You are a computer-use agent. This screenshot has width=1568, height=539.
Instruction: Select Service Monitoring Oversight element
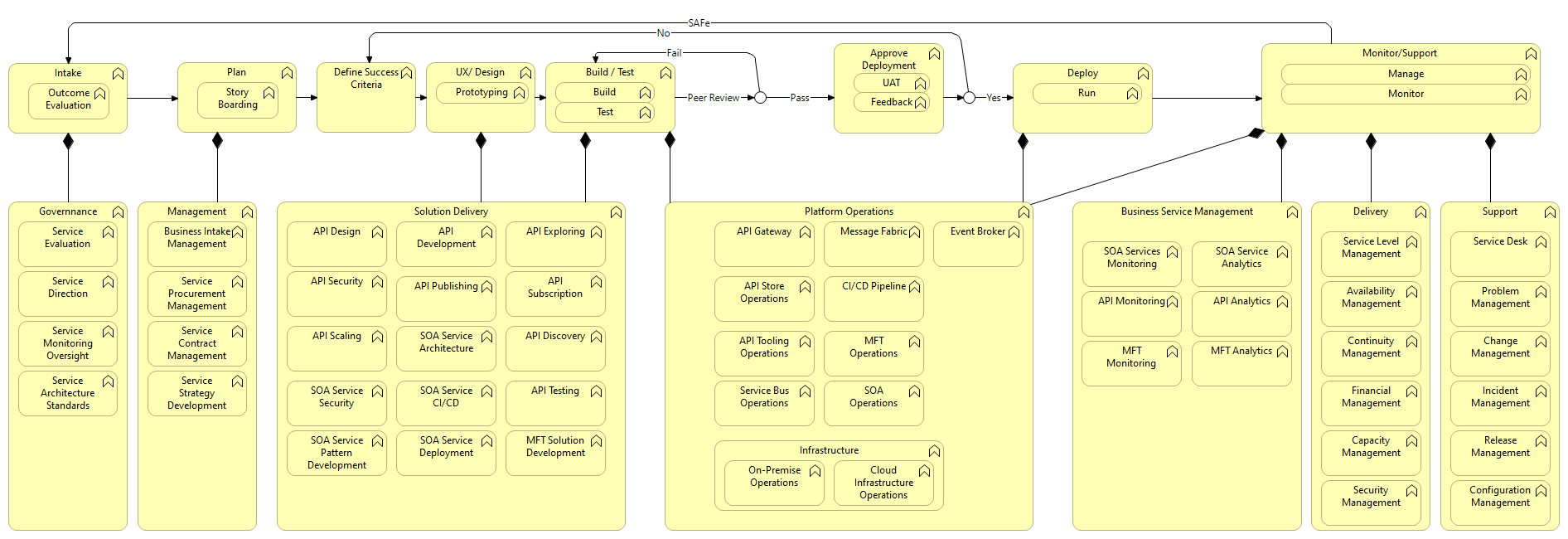tap(68, 344)
